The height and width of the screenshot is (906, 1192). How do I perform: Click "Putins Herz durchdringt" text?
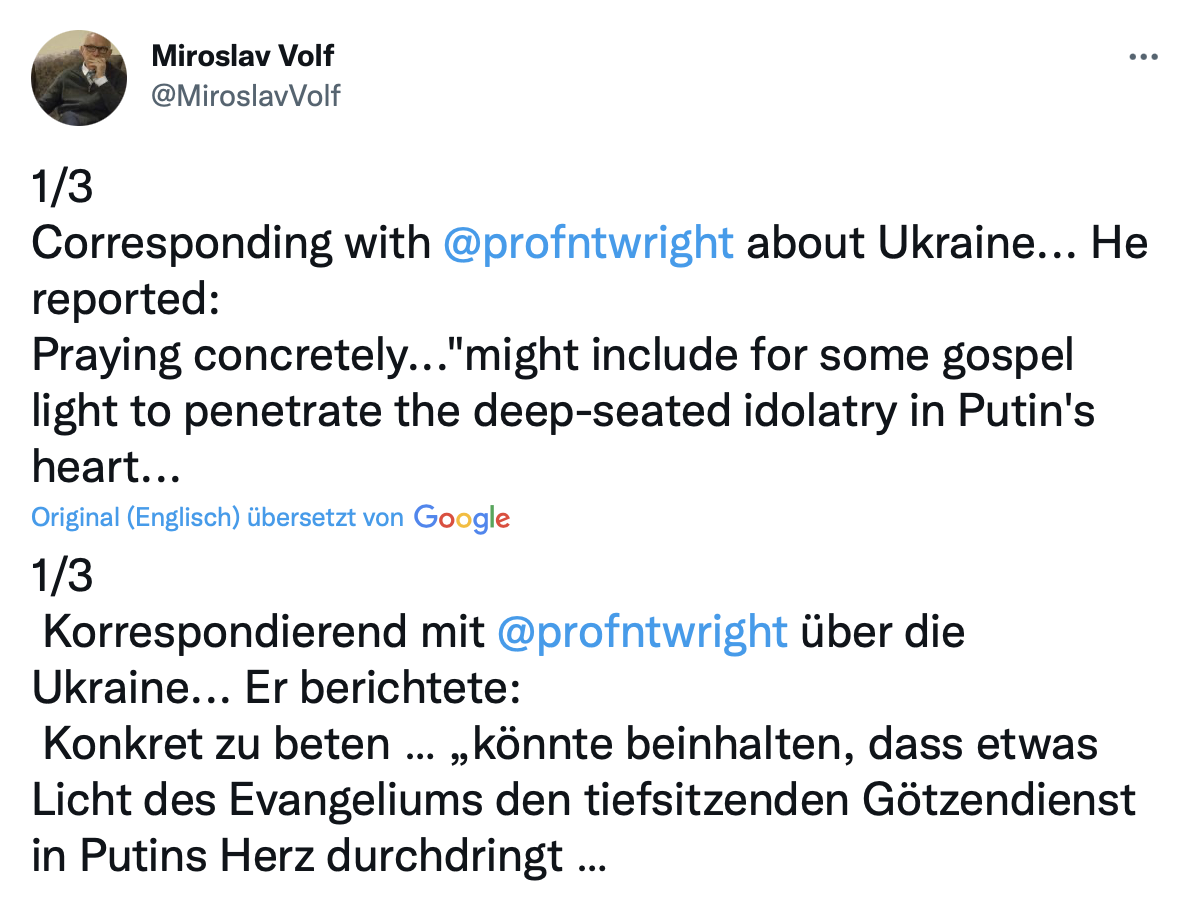[x=321, y=856]
